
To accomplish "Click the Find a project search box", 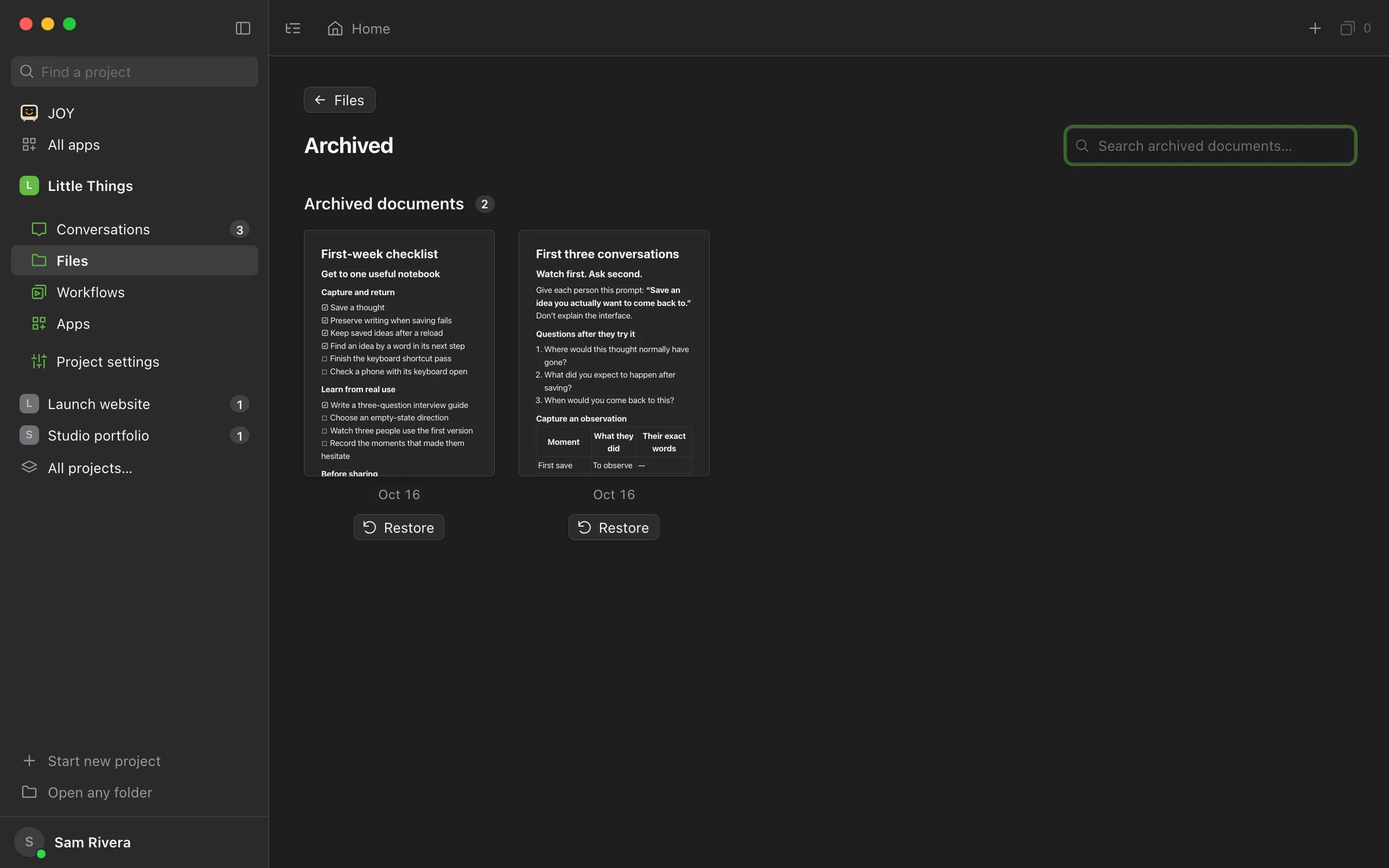I will (135, 72).
